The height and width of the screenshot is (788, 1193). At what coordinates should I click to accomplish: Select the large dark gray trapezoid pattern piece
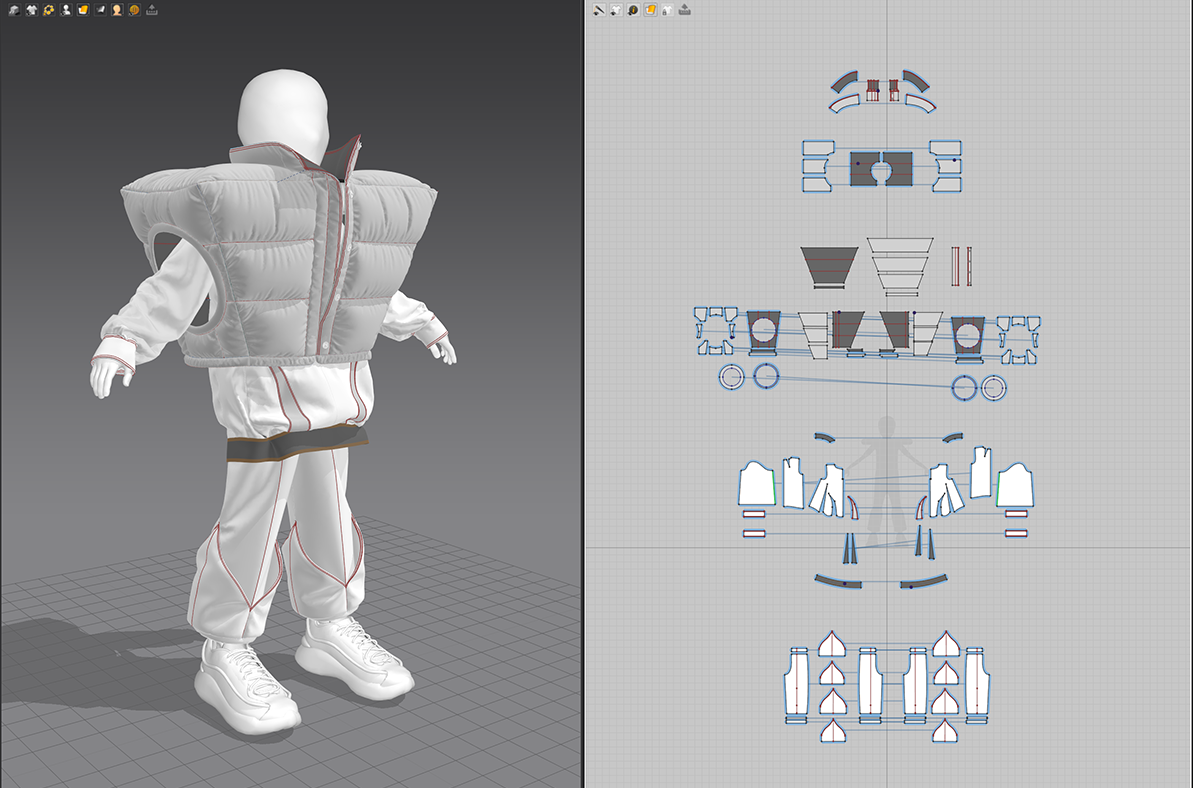click(x=828, y=263)
